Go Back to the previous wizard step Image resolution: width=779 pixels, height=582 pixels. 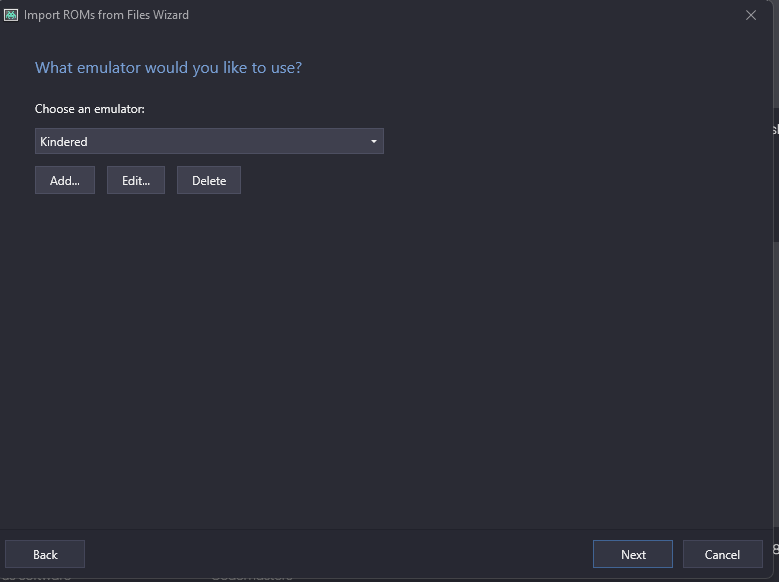point(45,554)
